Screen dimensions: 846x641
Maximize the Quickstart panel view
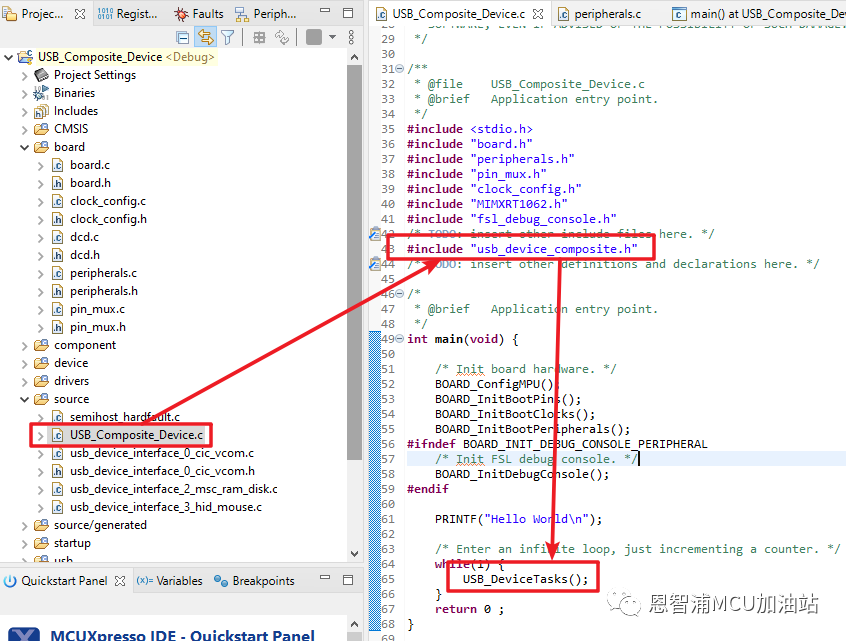348,580
